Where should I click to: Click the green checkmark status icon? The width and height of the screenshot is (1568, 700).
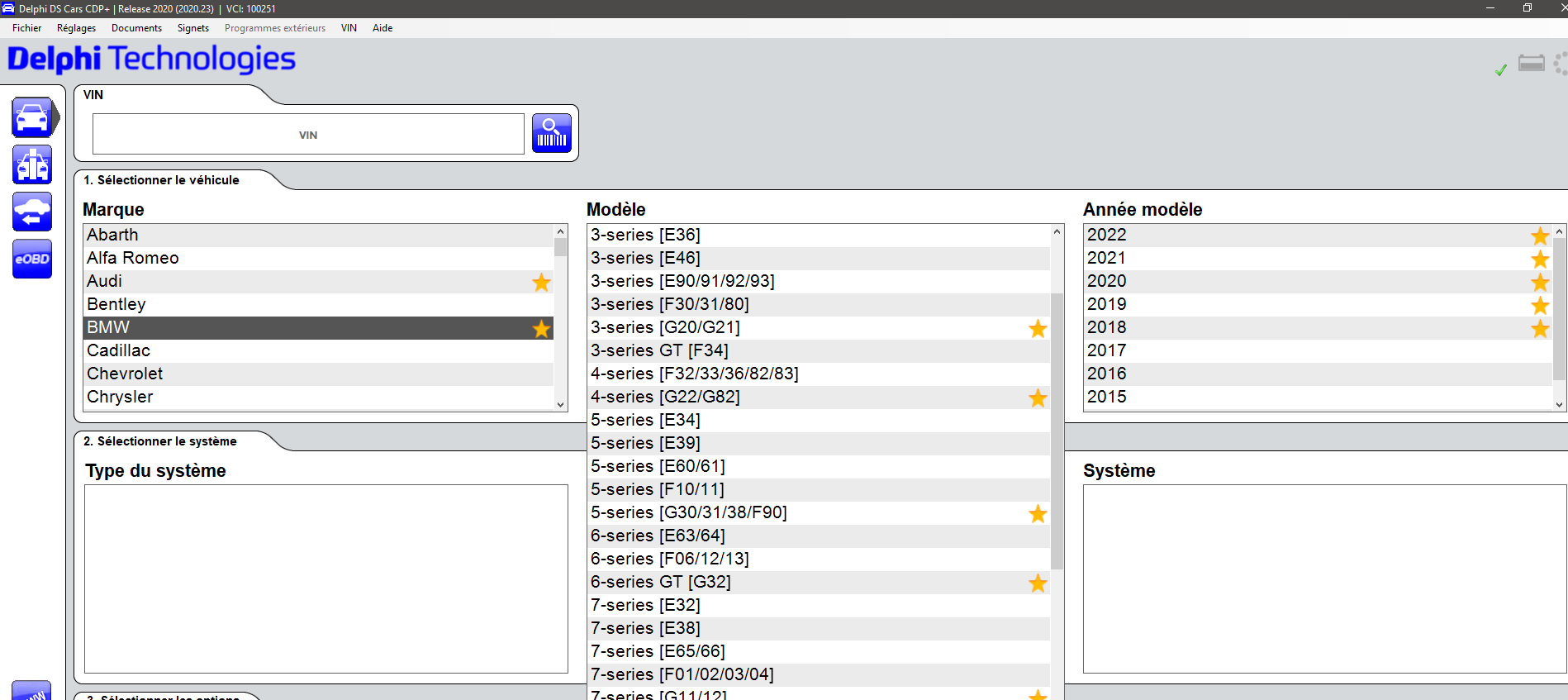tap(1501, 70)
